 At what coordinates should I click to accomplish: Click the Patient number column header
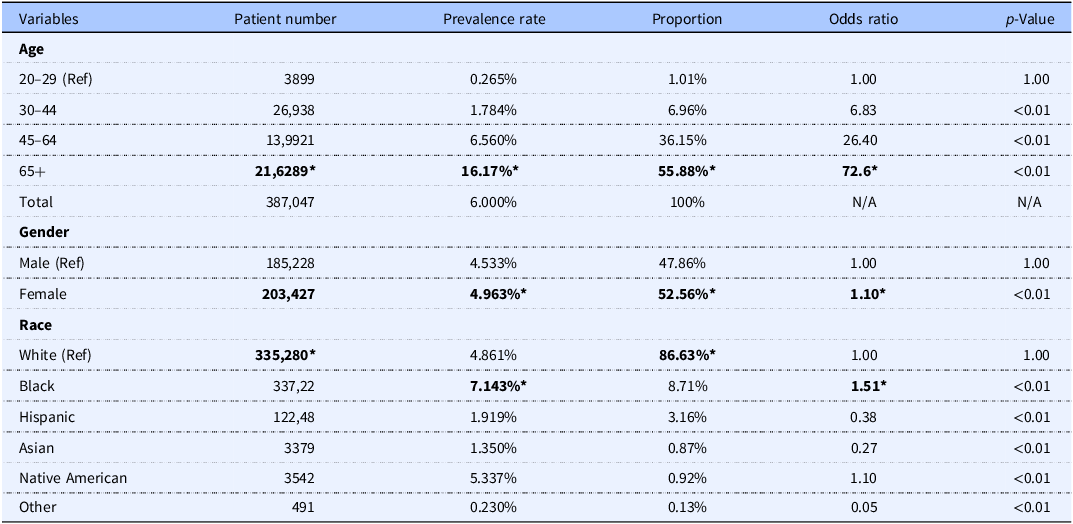click(x=285, y=18)
